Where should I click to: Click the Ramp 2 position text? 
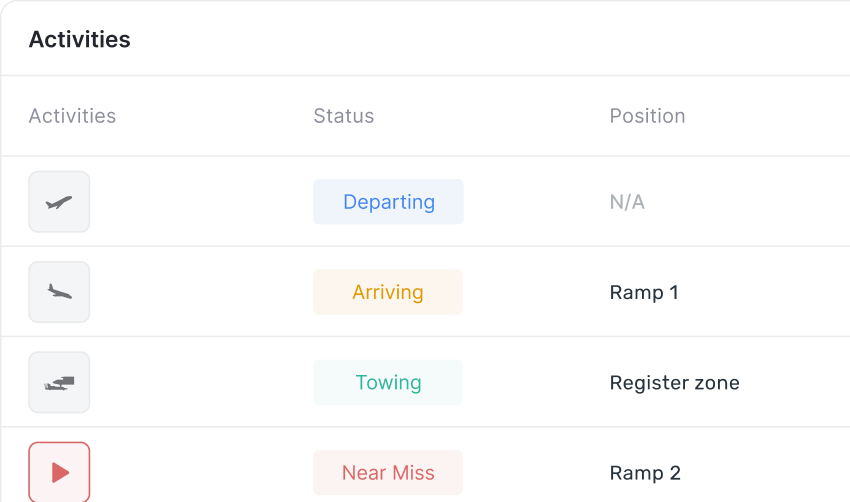[645, 473]
